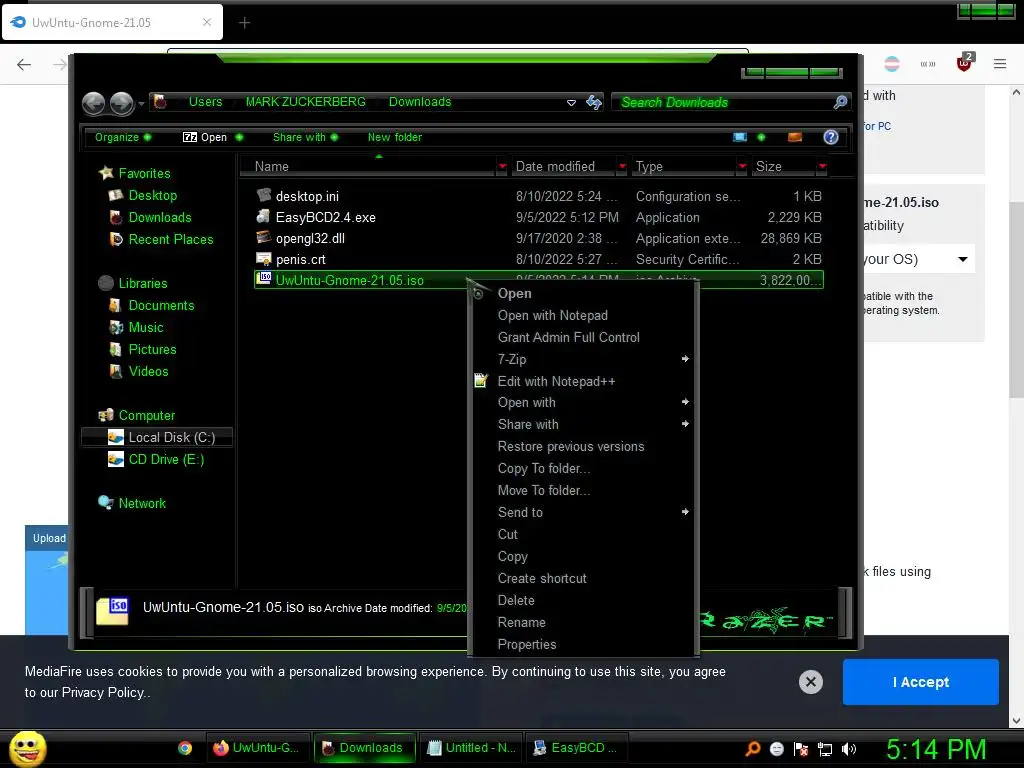
Task: Select Local Disk (C:) in navigation pane
Action: (x=157, y=437)
